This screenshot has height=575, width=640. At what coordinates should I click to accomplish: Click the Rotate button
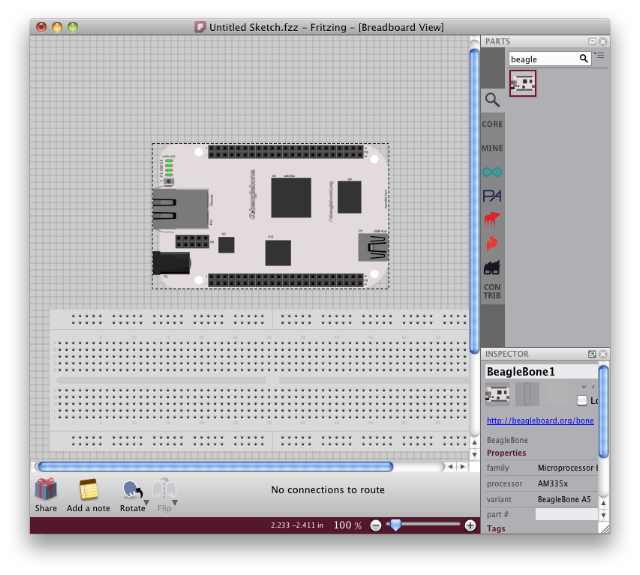[132, 495]
